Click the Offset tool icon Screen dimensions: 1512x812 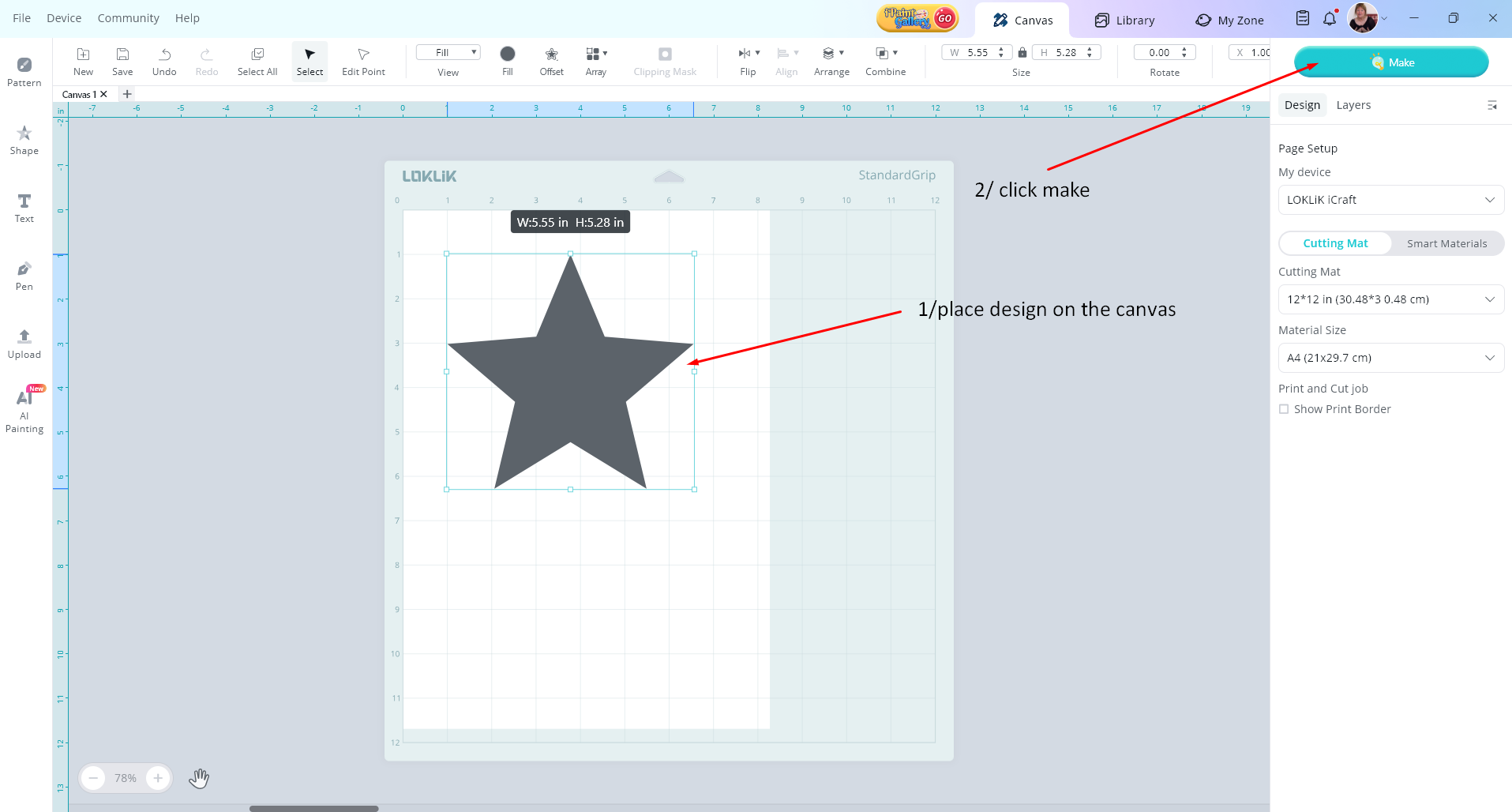tap(551, 60)
